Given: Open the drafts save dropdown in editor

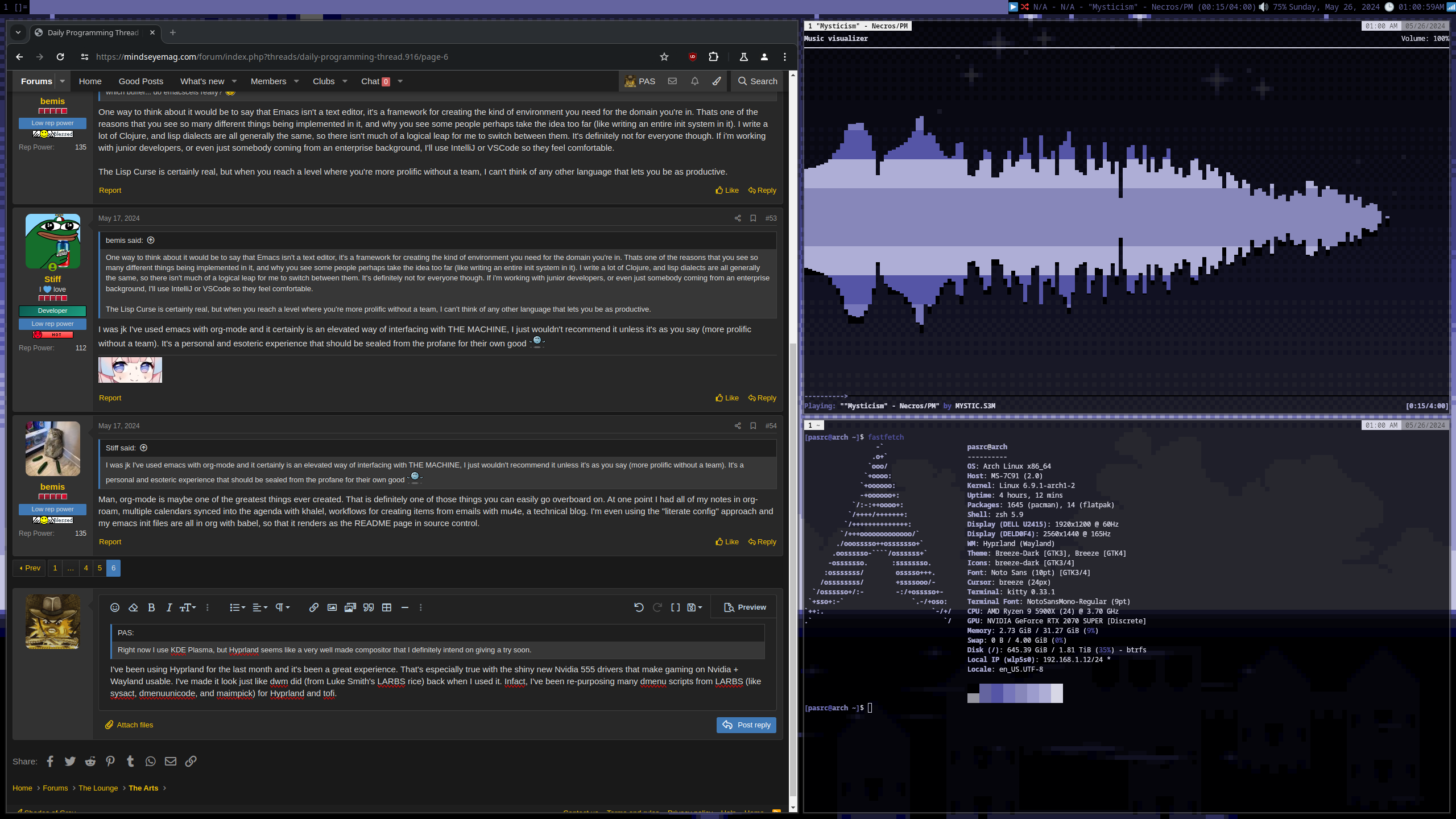Looking at the screenshot, I should tap(694, 607).
